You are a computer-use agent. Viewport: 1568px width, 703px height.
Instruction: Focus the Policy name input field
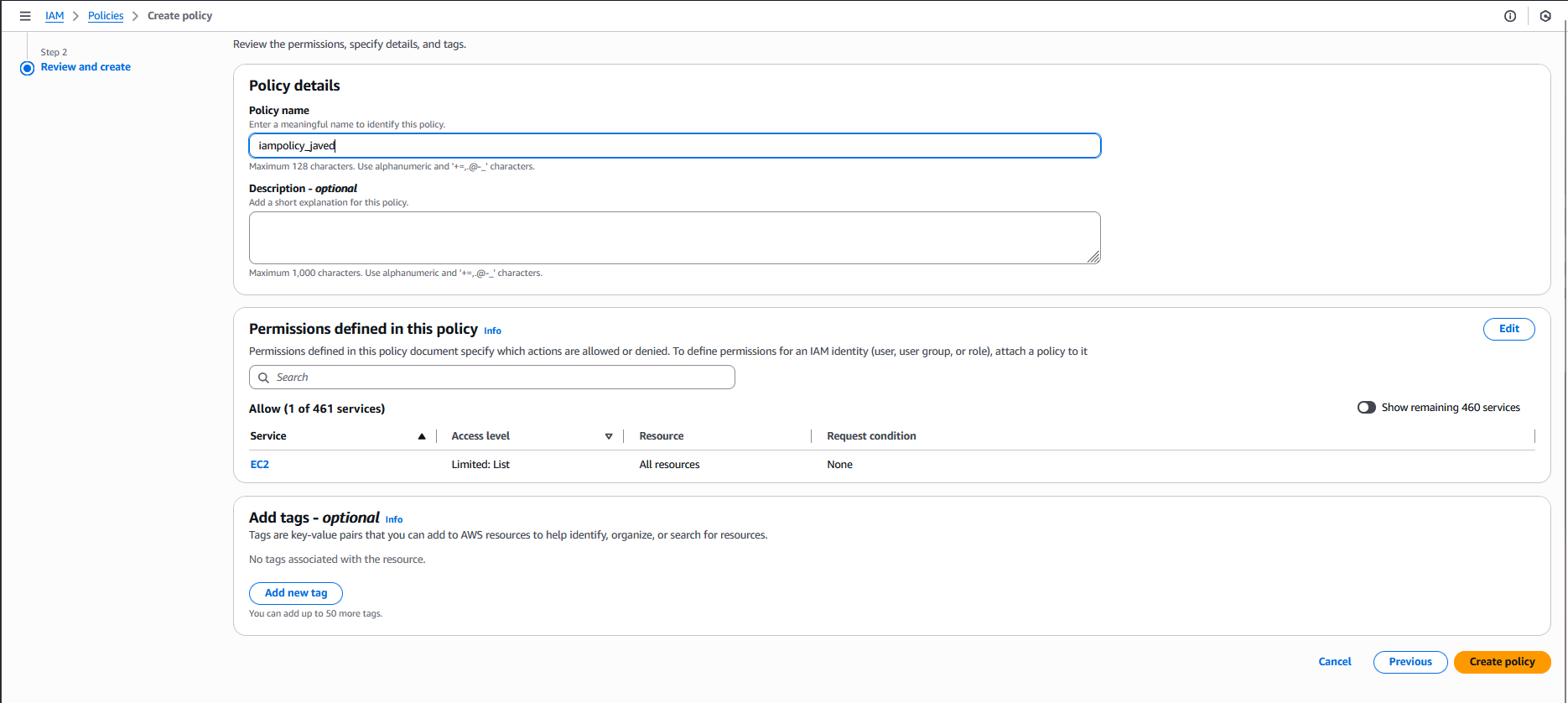coord(675,146)
